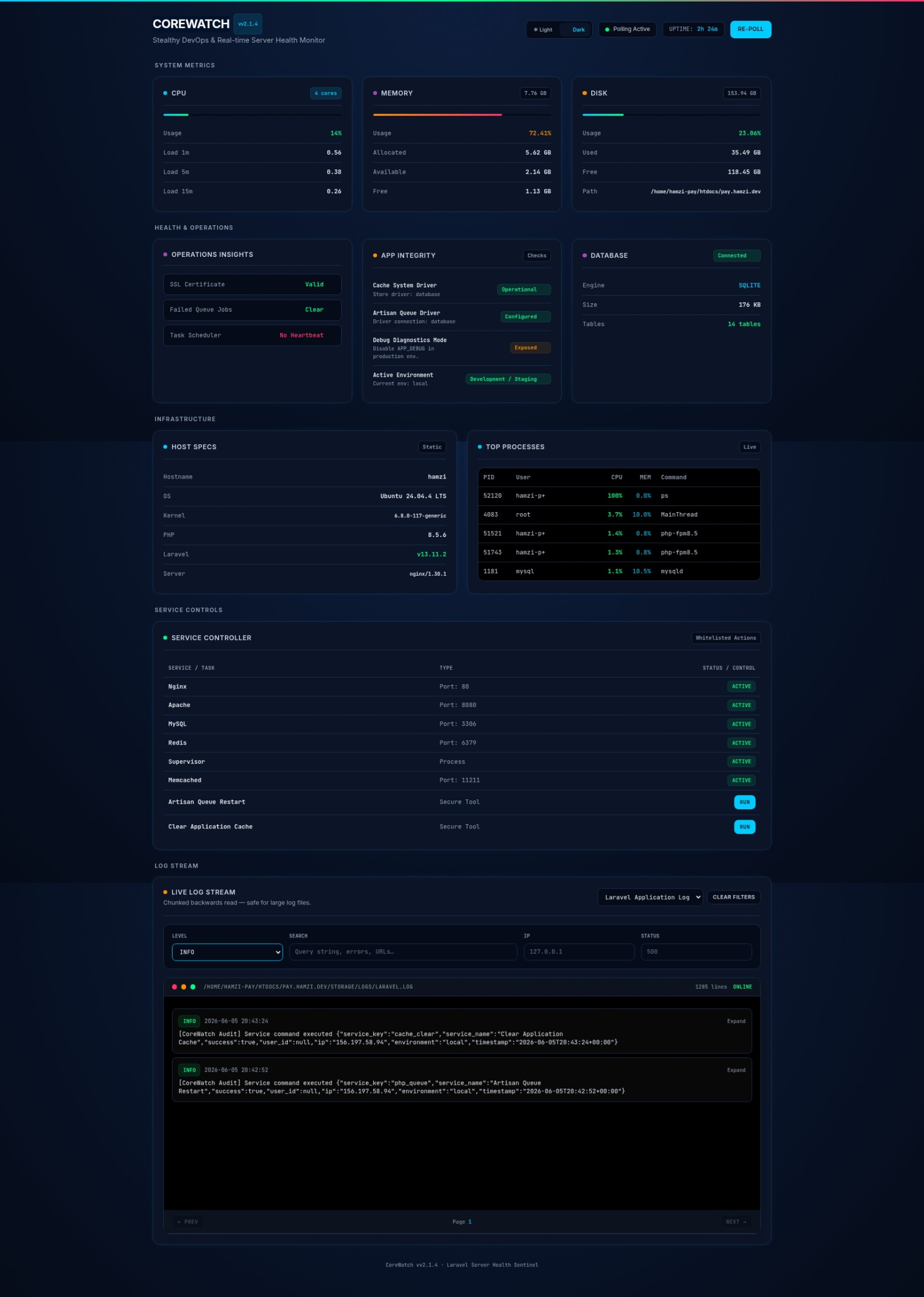Click the vv2.1.4 version badge
924x1297 pixels.
(x=248, y=24)
